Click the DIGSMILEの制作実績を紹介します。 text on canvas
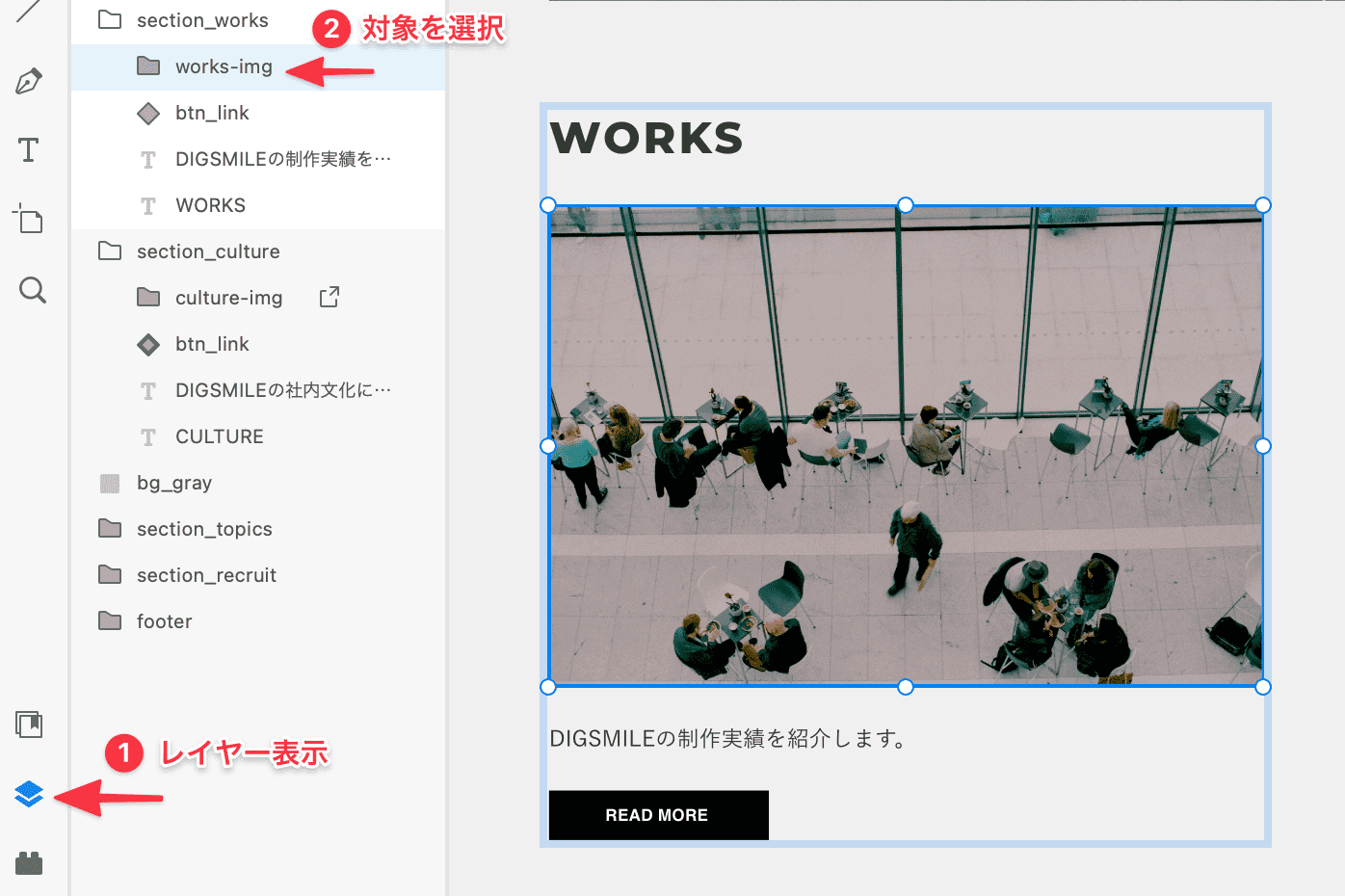This screenshot has width=1345, height=896. click(728, 739)
